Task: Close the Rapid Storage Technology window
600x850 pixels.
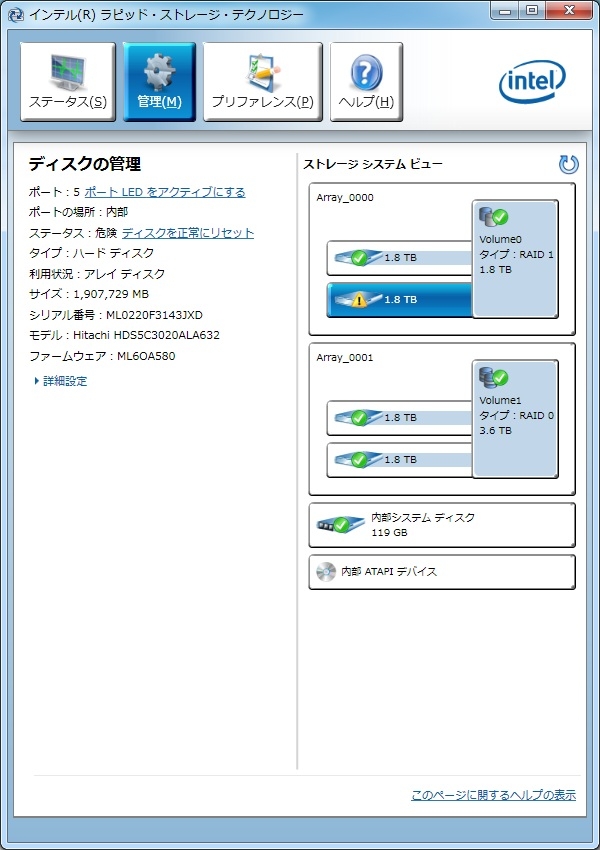Action: (x=569, y=10)
